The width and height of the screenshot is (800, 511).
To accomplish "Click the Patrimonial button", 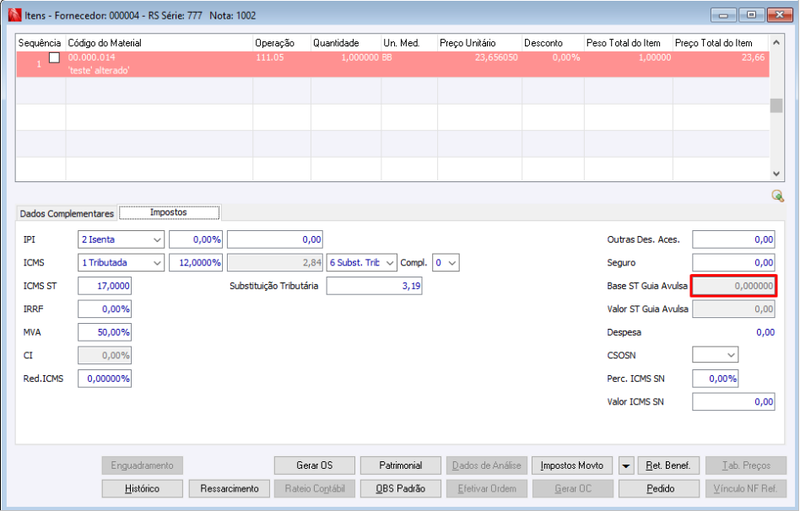I will click(x=401, y=465).
